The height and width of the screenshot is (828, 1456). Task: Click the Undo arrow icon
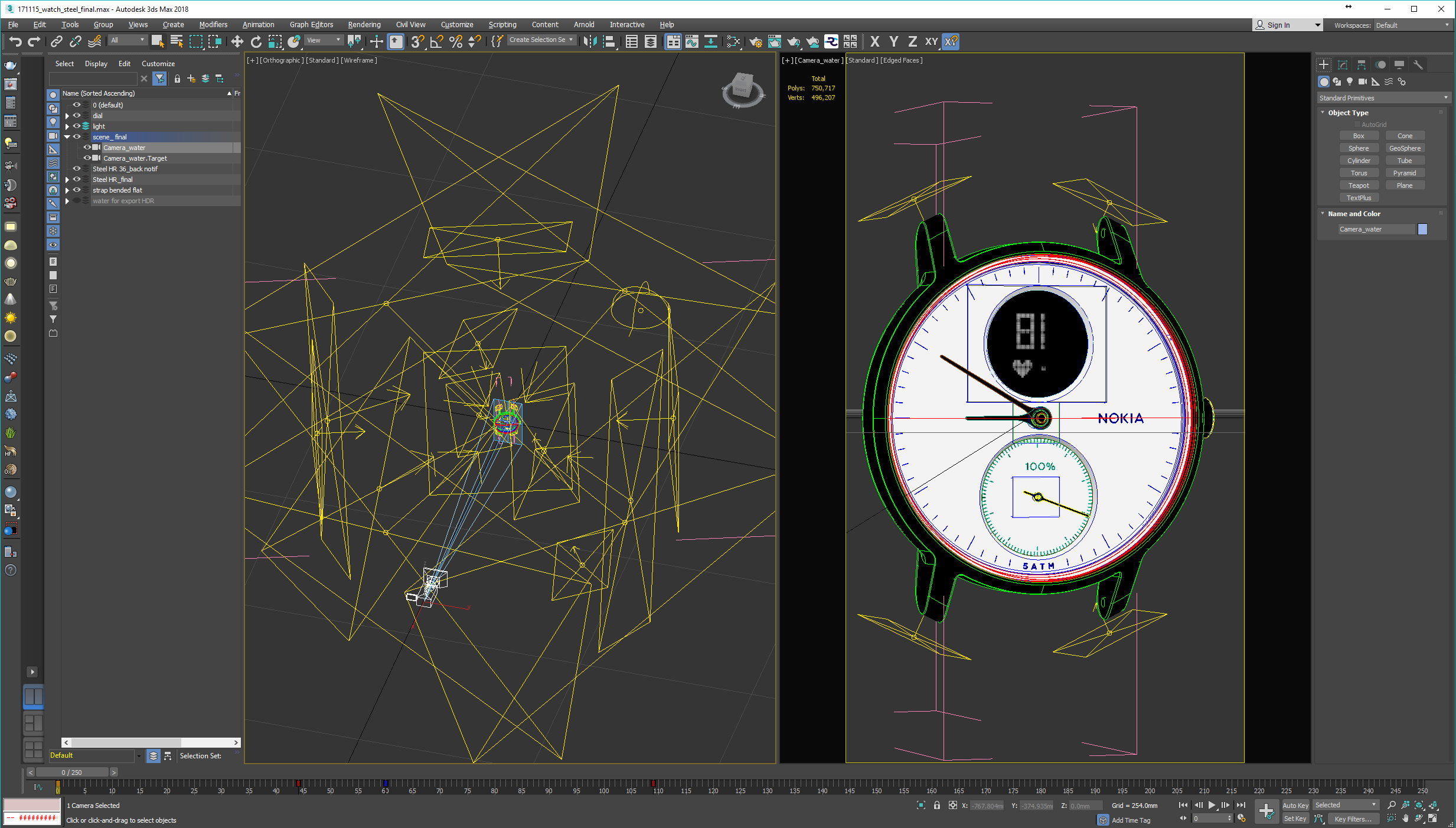click(x=15, y=41)
